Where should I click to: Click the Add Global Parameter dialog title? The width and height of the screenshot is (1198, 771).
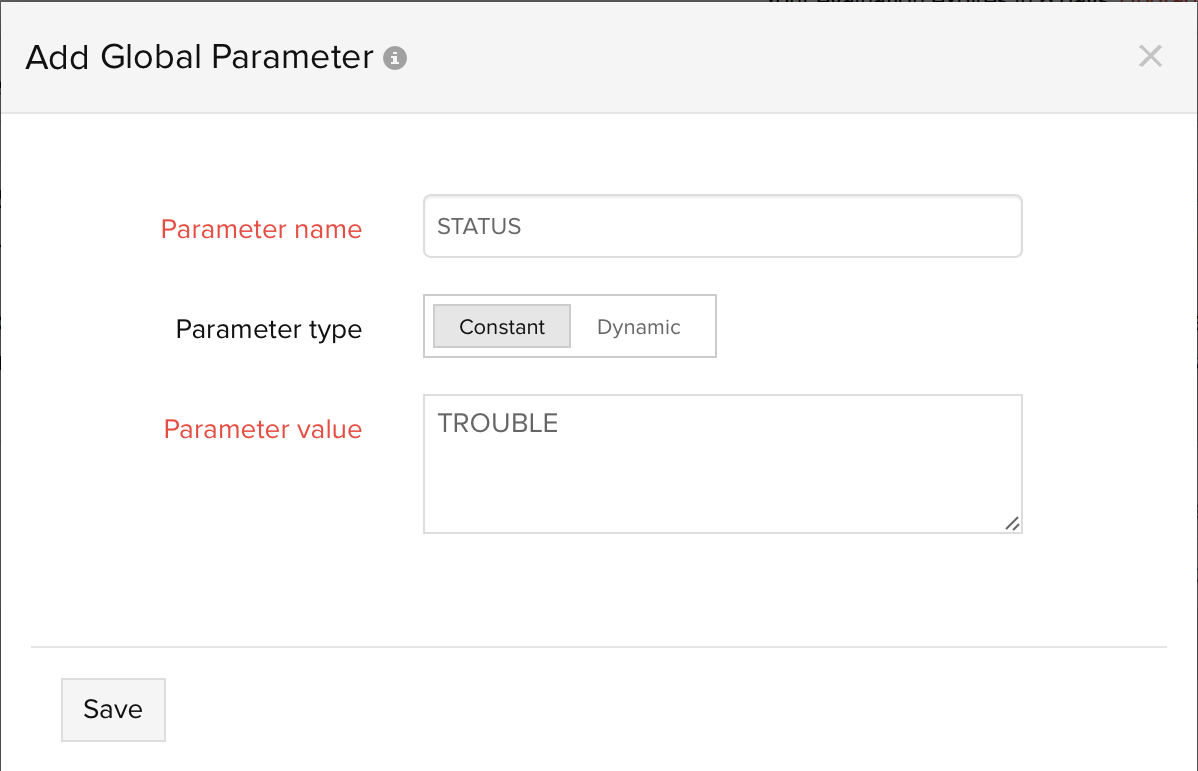tap(199, 57)
